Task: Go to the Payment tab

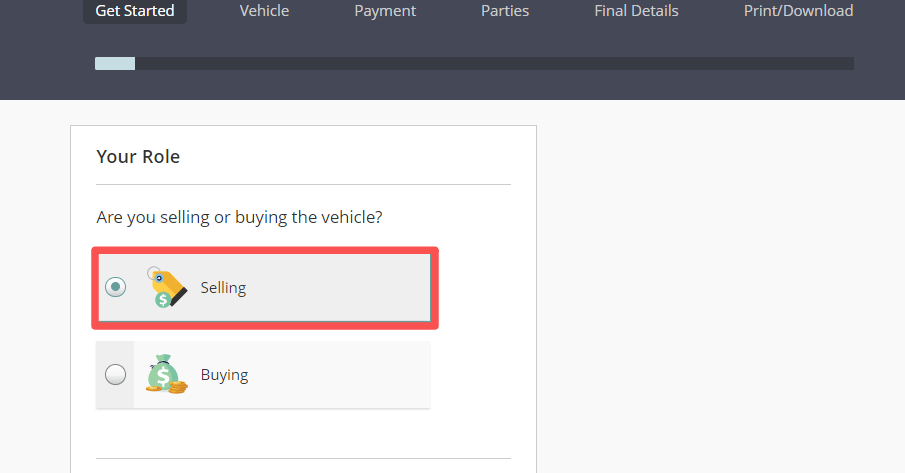Action: point(385,11)
